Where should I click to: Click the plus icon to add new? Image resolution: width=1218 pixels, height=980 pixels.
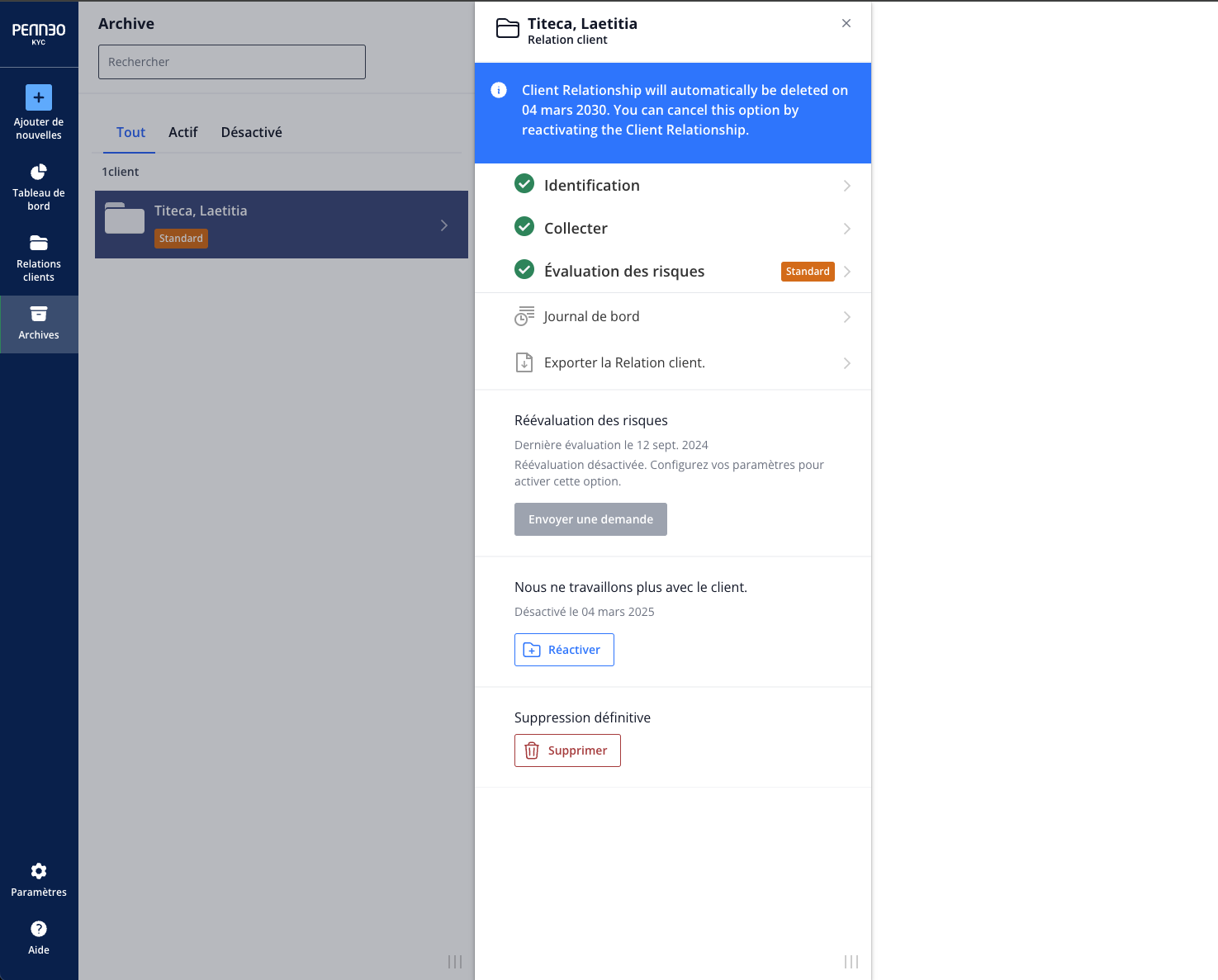tap(39, 97)
